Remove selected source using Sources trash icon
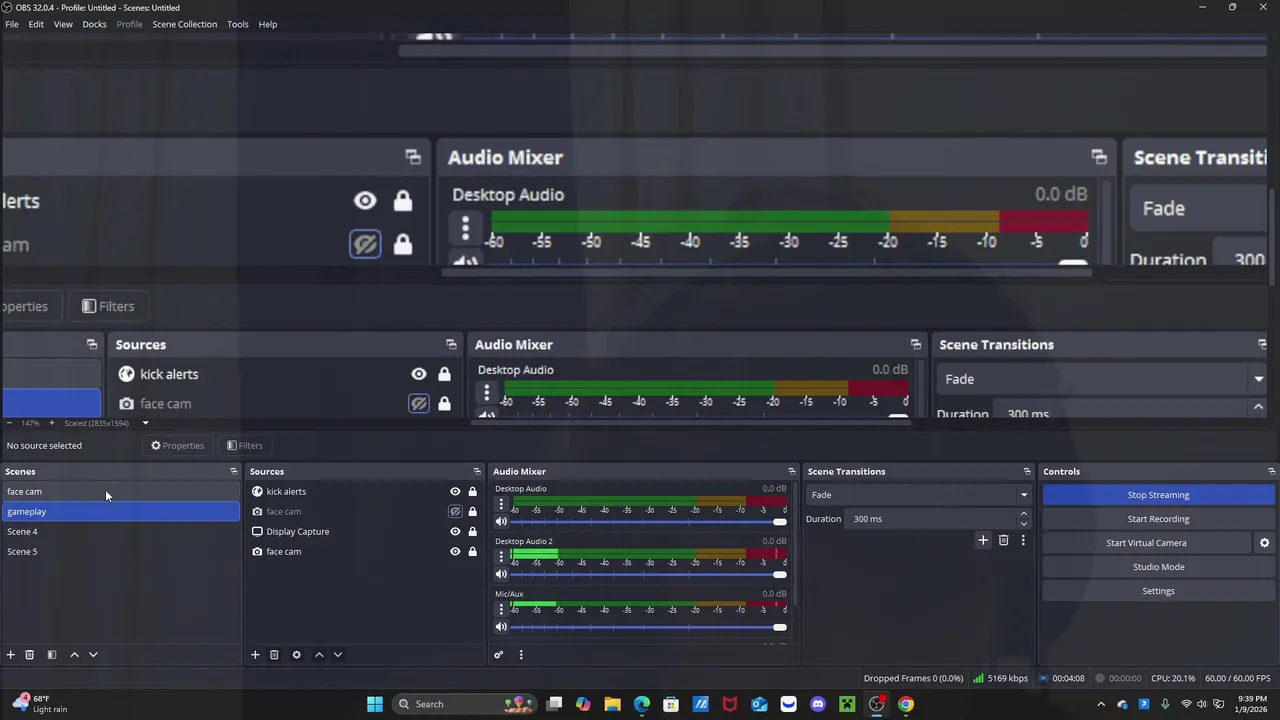 point(274,655)
